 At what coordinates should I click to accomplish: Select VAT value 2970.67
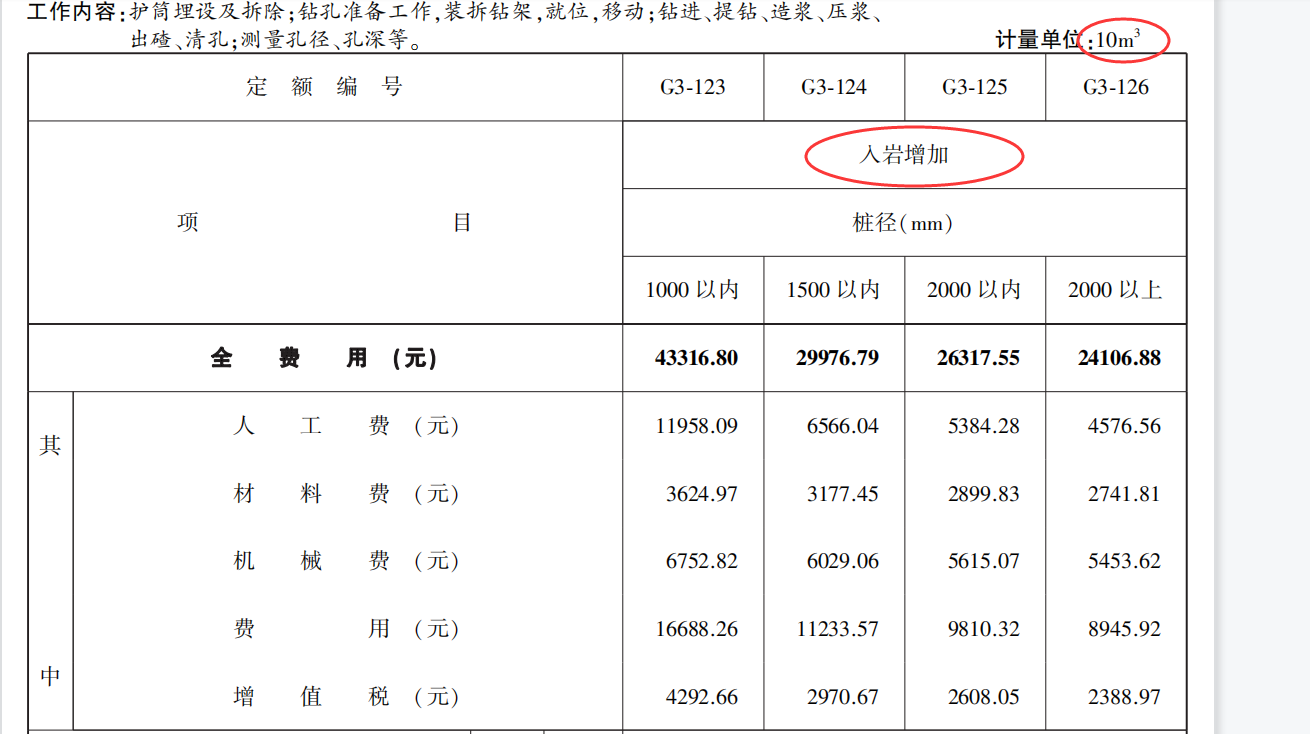[843, 697]
